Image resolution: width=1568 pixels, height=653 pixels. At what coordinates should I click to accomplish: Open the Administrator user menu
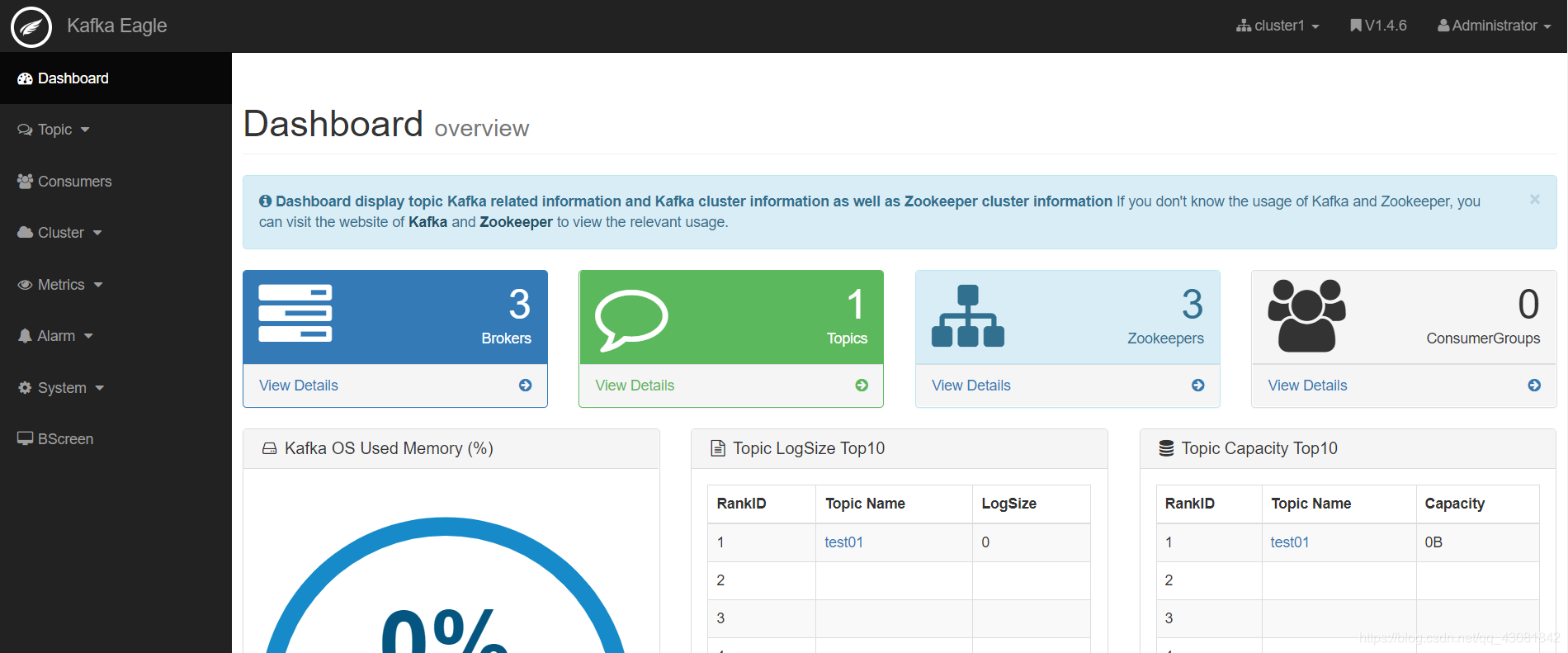pyautogui.click(x=1494, y=26)
